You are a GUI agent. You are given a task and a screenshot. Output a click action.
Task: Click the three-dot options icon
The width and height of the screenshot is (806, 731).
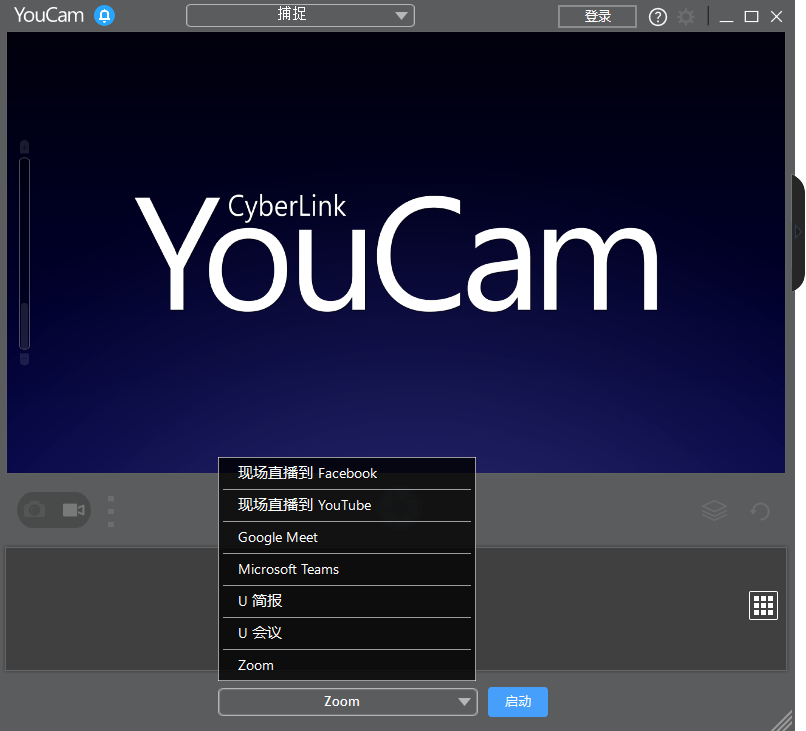pos(110,510)
